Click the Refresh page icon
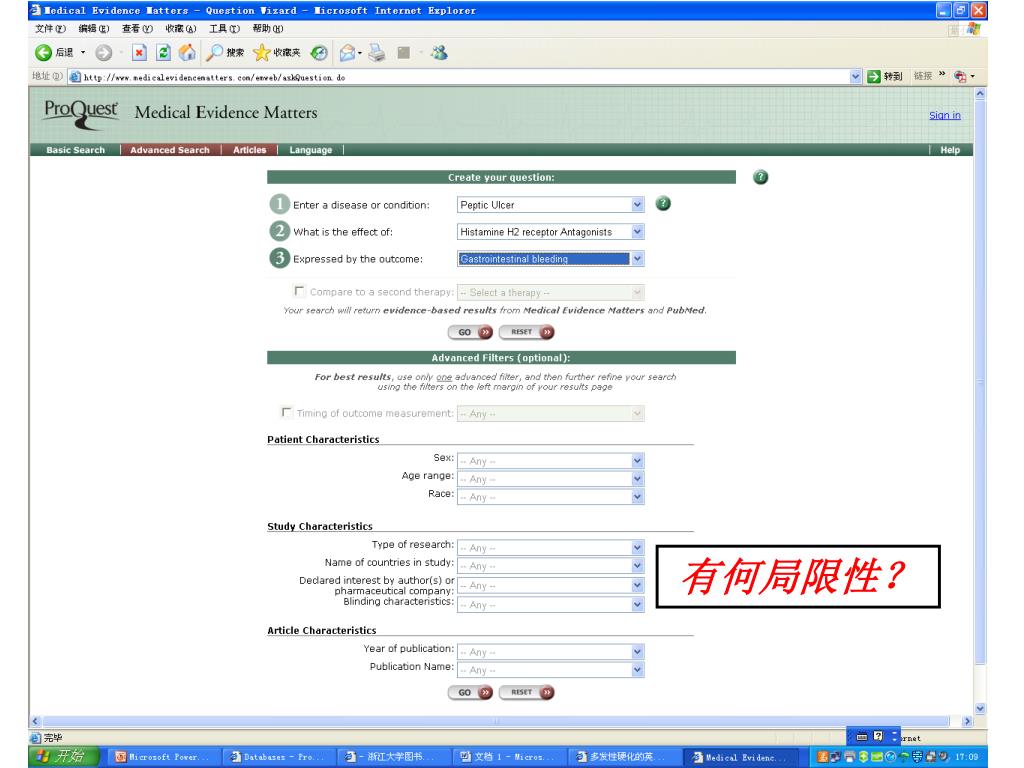The width and height of the screenshot is (1024, 768). (164, 53)
